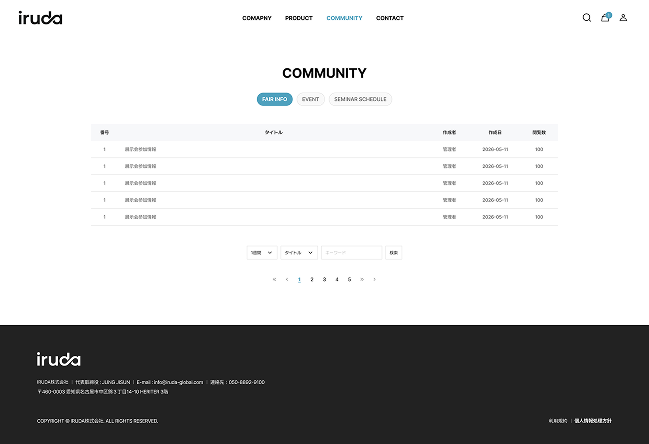Click the search button beside keyword field

[x=394, y=253]
